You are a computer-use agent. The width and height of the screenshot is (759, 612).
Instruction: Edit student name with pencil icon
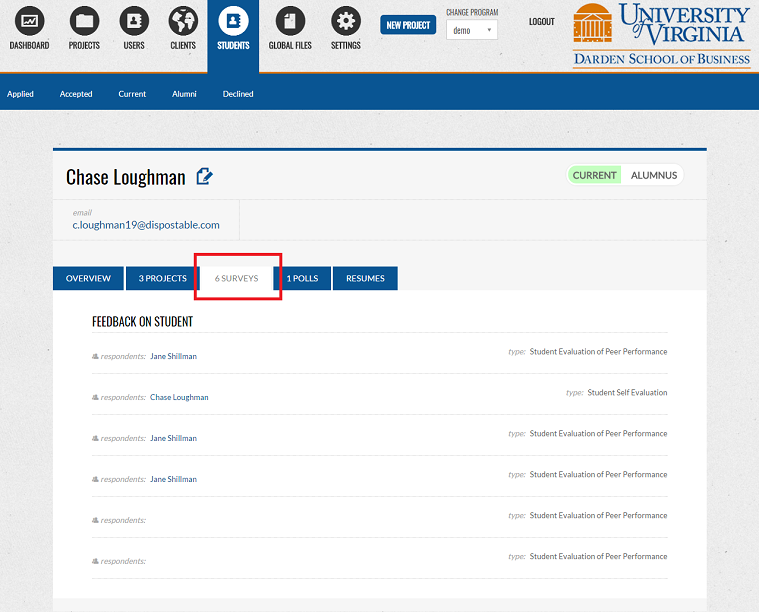204,176
